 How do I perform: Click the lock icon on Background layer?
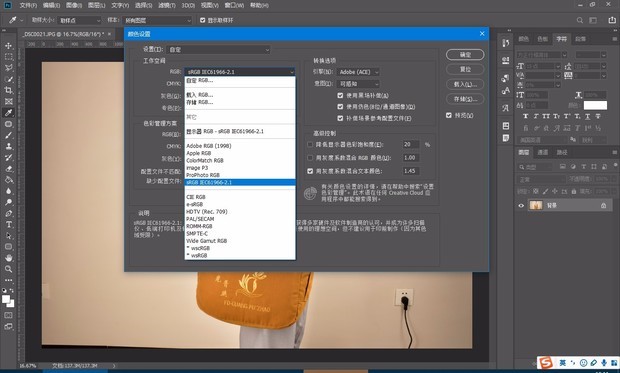click(603, 205)
